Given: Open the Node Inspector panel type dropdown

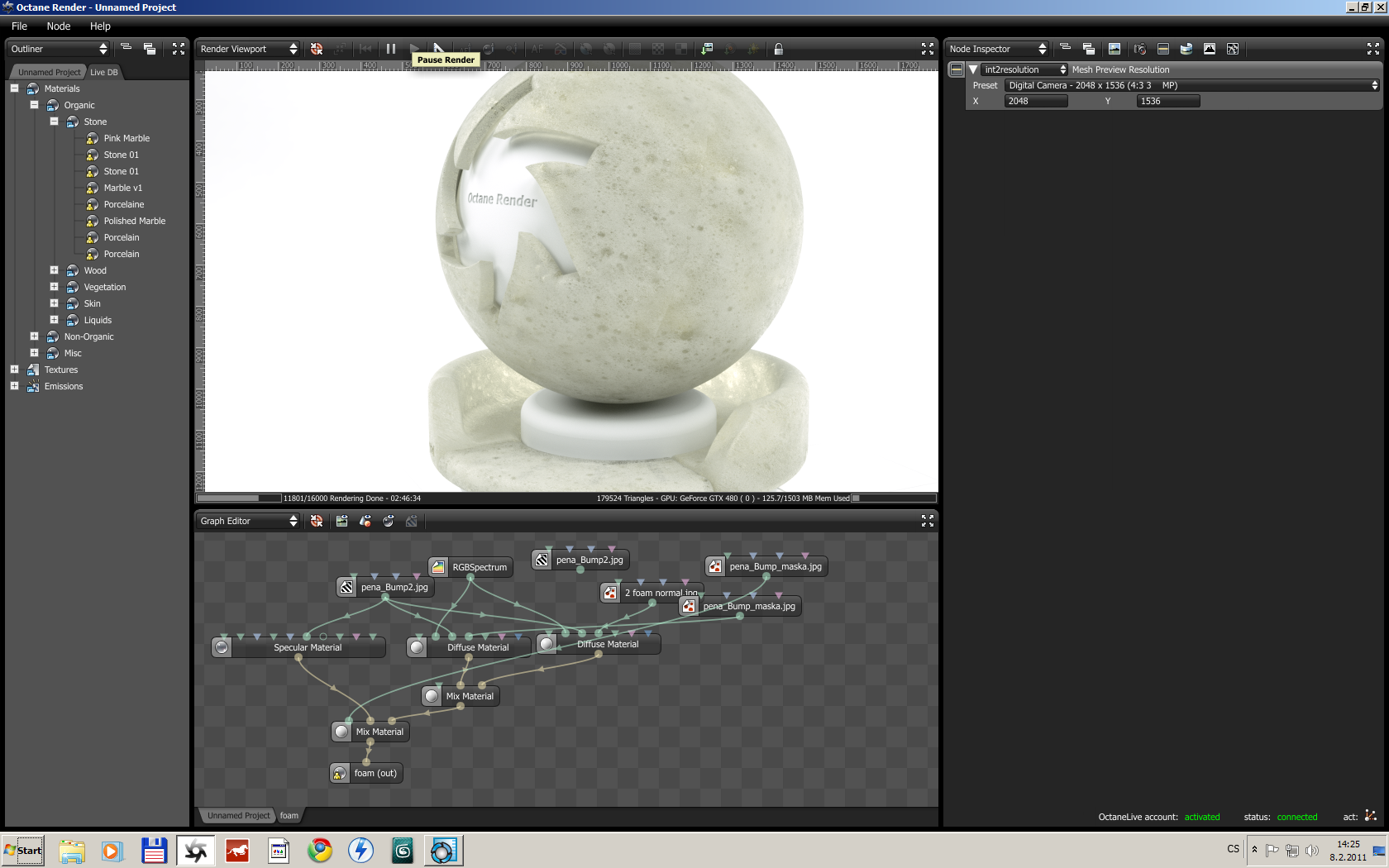Looking at the screenshot, I should 997,49.
